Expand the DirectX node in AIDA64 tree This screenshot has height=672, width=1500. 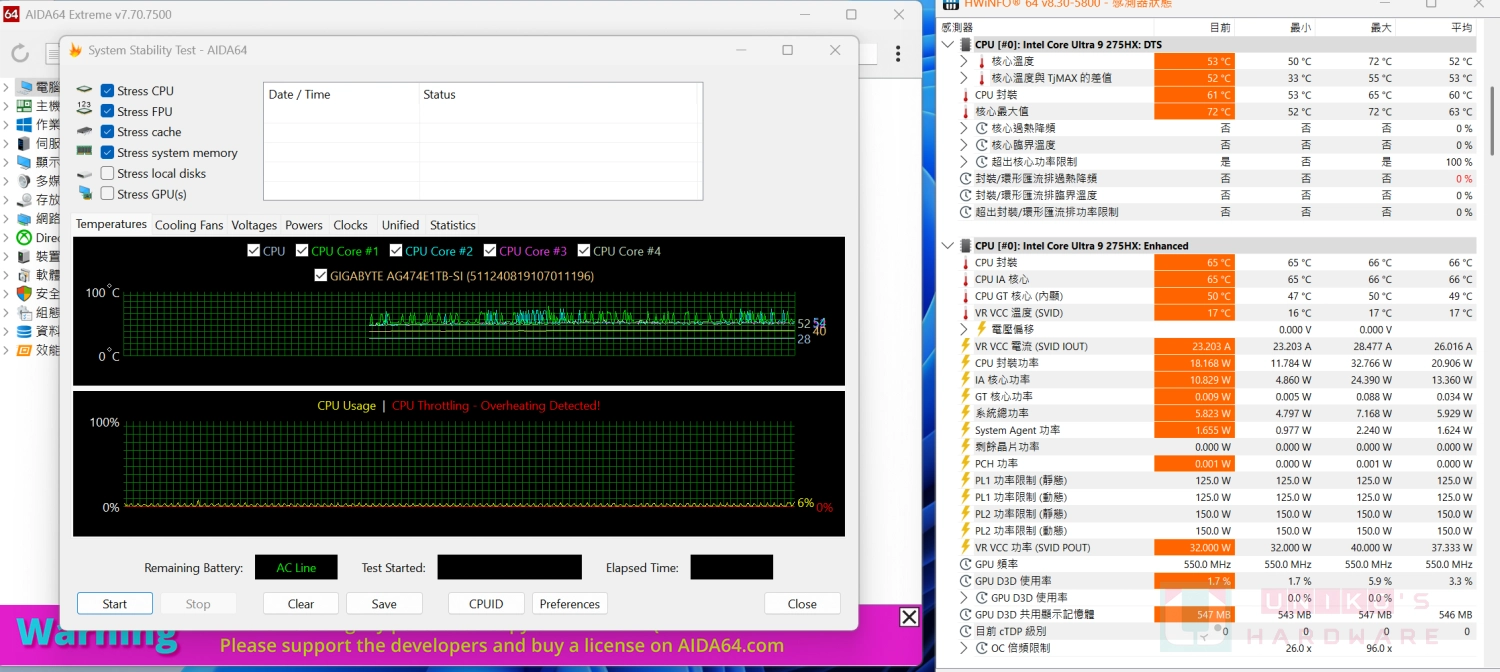pos(6,238)
